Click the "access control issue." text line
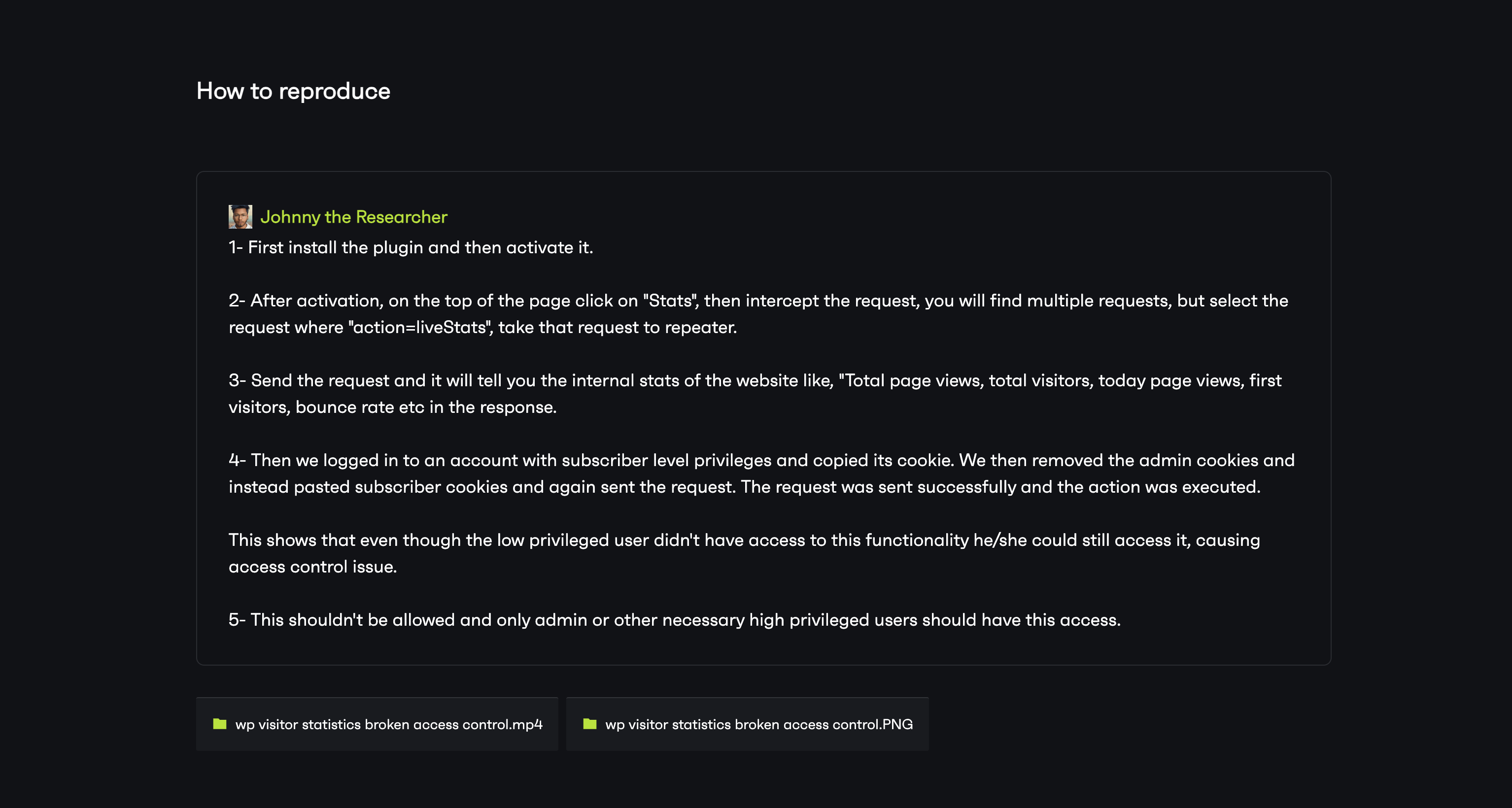The image size is (1512, 808). coord(313,567)
